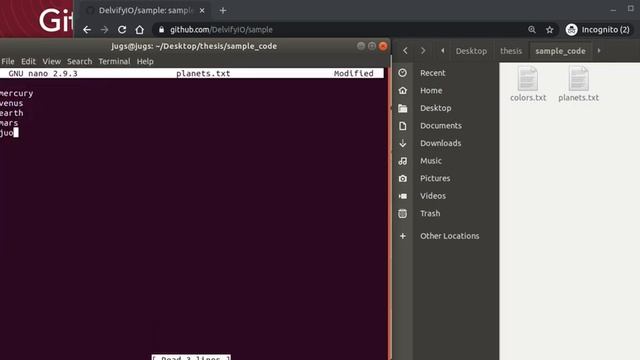Viewport: 640px width, 360px height.
Task: View site lock info in address bar
Action: point(161,30)
